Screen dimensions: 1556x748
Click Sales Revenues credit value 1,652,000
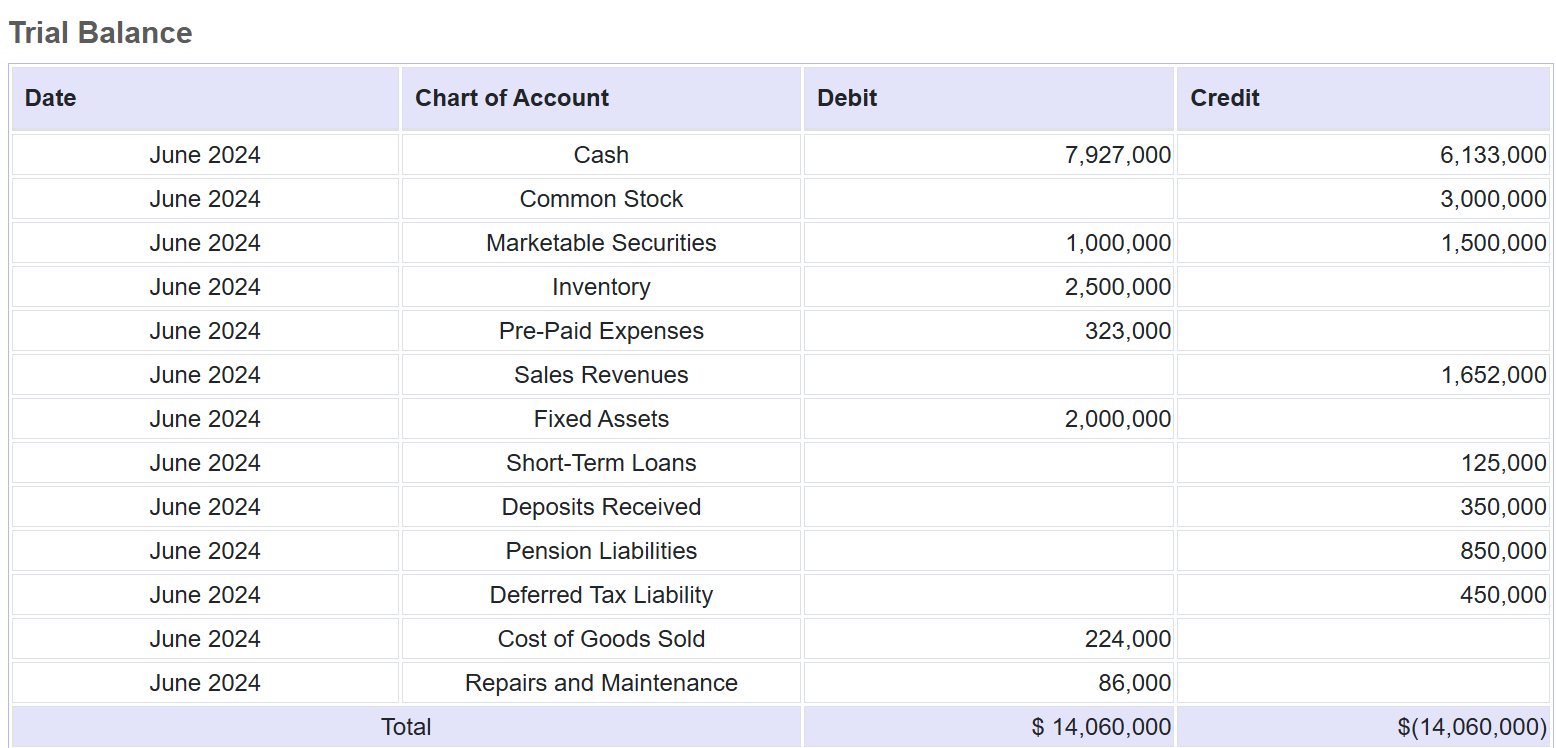click(x=1493, y=375)
